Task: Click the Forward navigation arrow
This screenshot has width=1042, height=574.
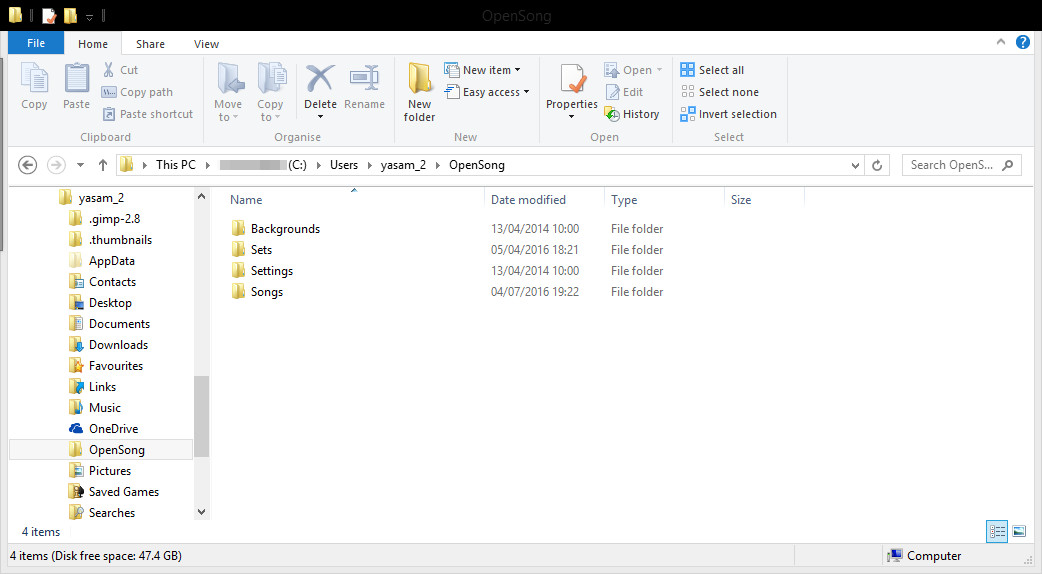Action: point(56,165)
